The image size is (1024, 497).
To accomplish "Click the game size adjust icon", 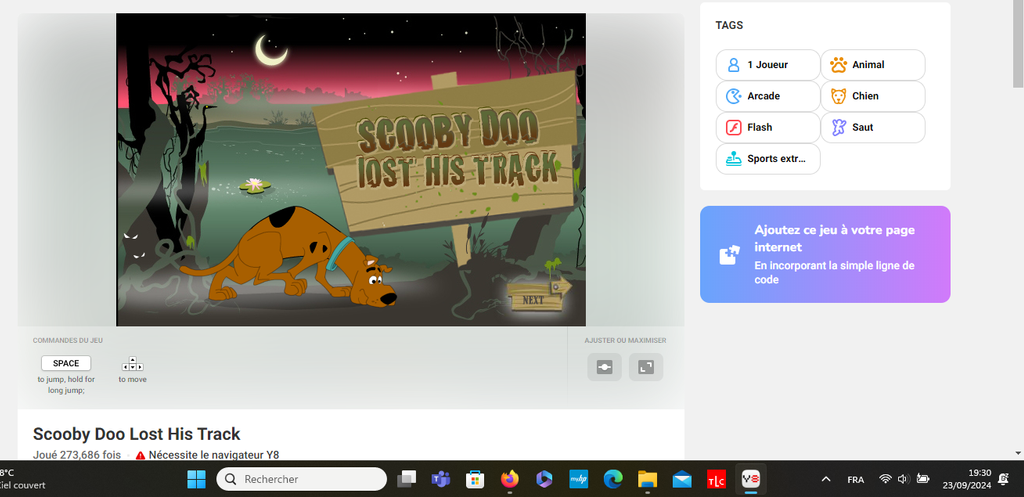I will [604, 367].
